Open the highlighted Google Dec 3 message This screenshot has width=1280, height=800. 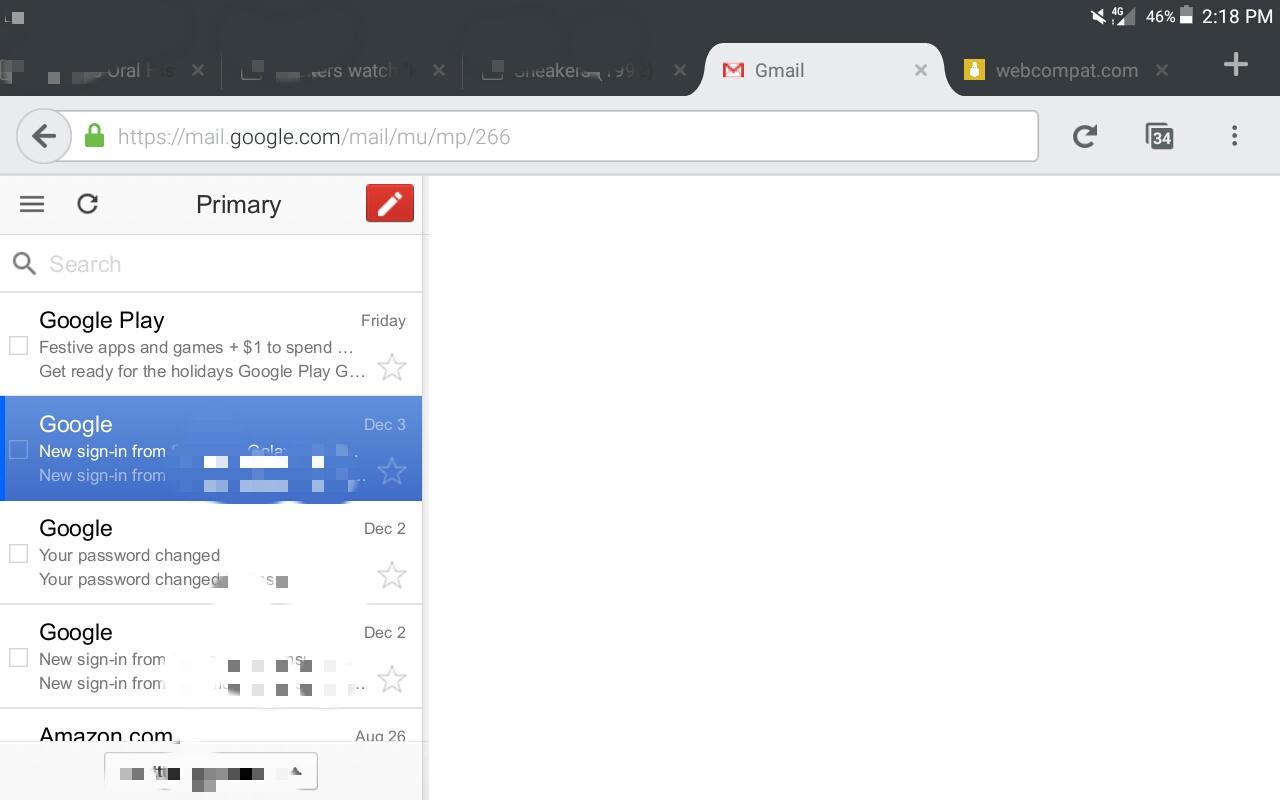211,449
